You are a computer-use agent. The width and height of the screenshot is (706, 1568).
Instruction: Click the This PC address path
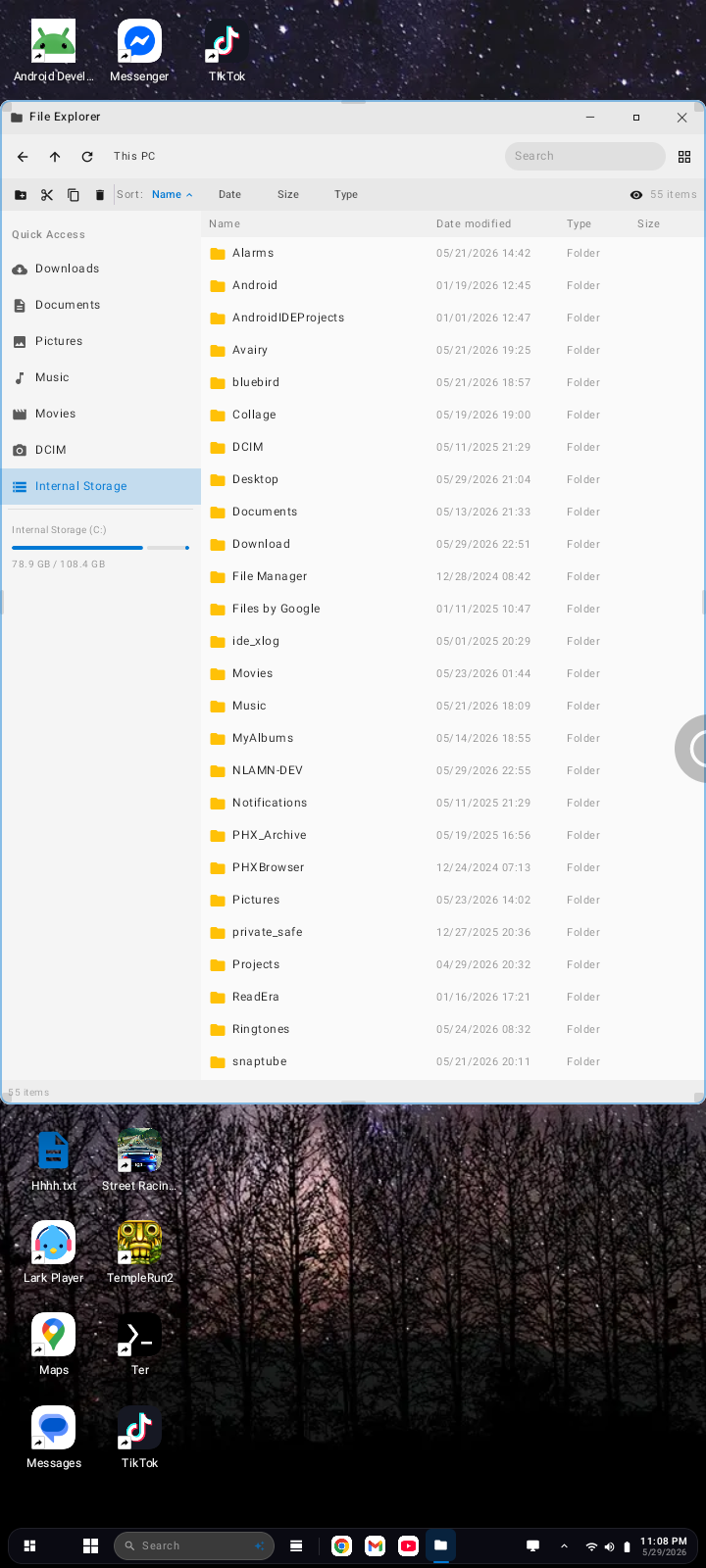coord(134,157)
